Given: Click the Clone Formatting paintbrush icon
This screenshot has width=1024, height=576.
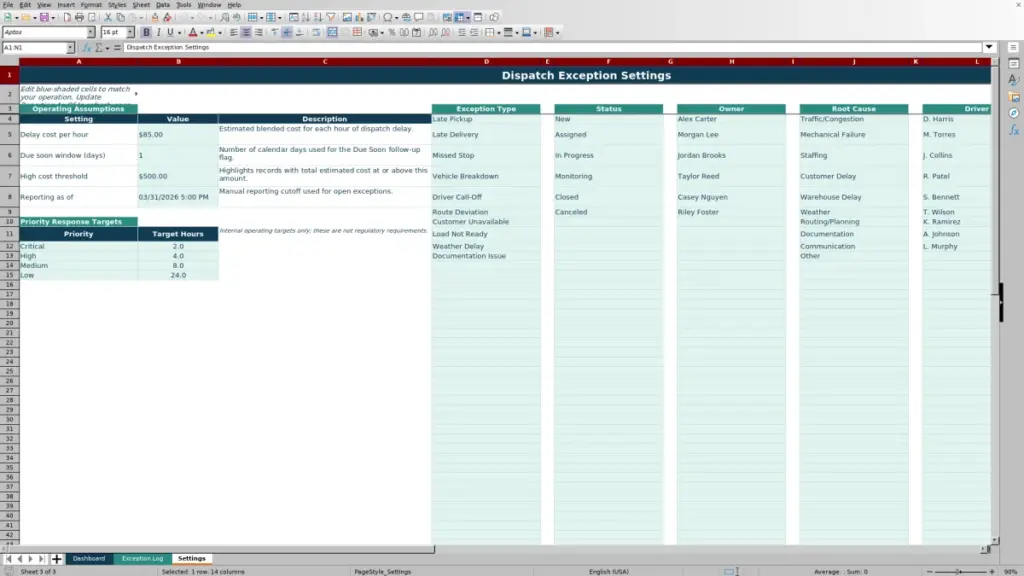Looking at the screenshot, I should [x=155, y=17].
